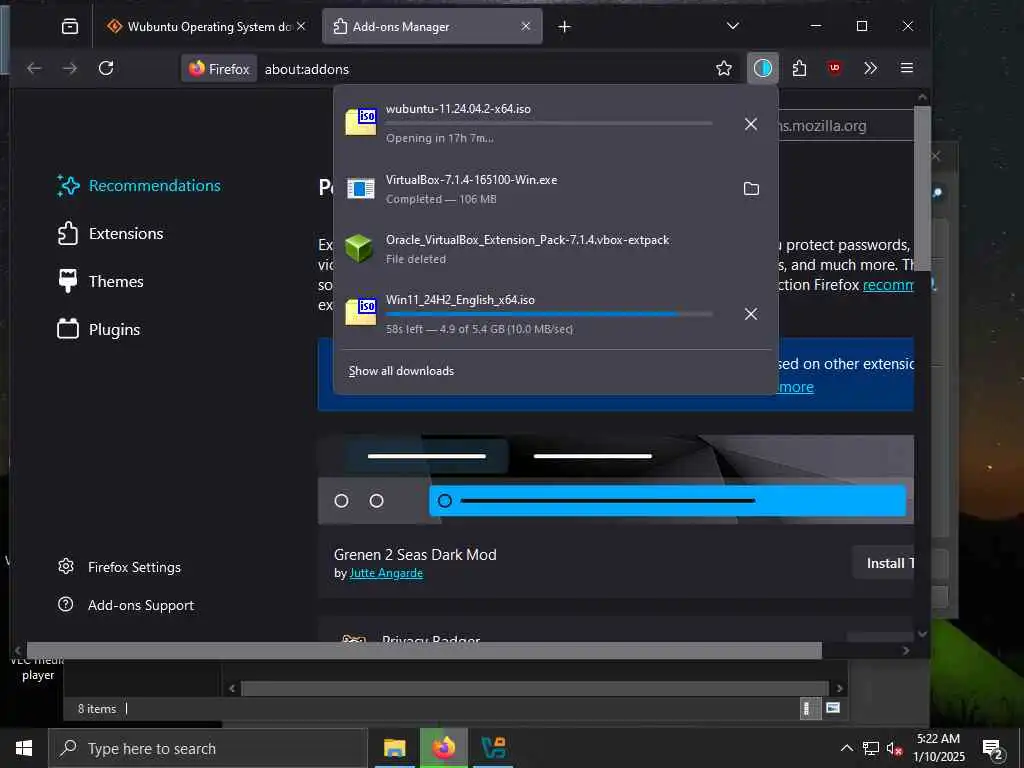1024x768 pixels.
Task: Click Show all downloads
Action: point(401,371)
